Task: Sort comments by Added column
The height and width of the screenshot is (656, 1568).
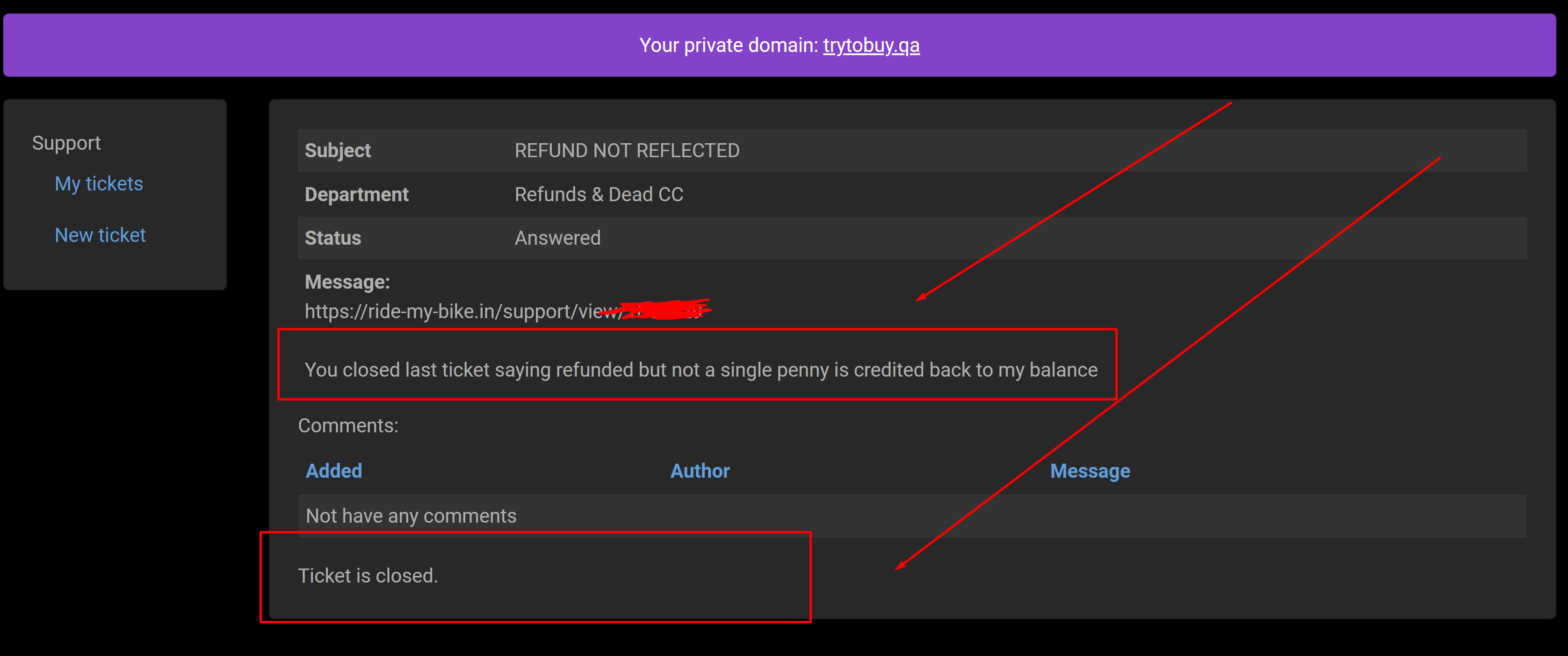Action: click(x=333, y=470)
